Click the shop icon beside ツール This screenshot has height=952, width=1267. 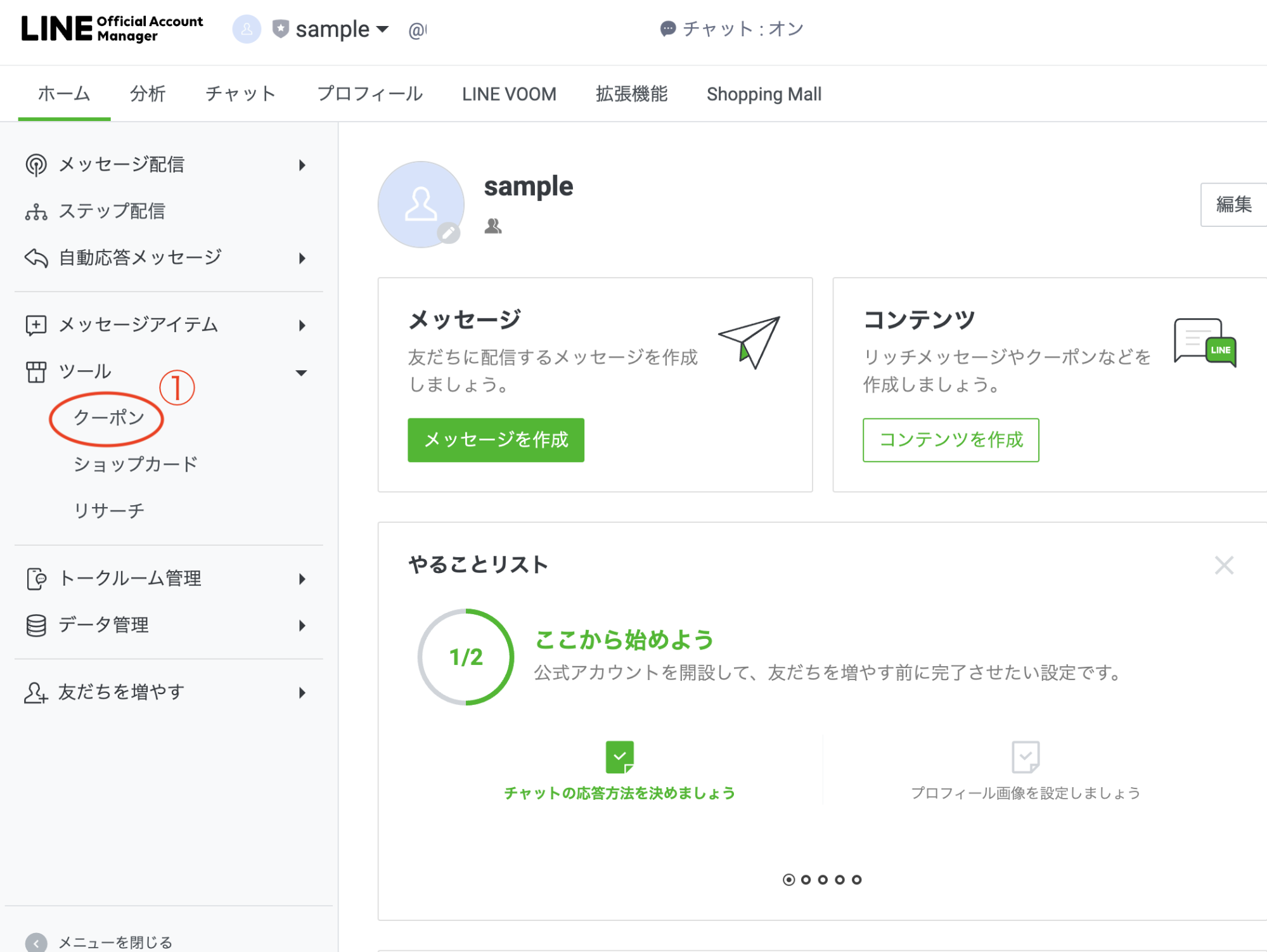[x=36, y=372]
